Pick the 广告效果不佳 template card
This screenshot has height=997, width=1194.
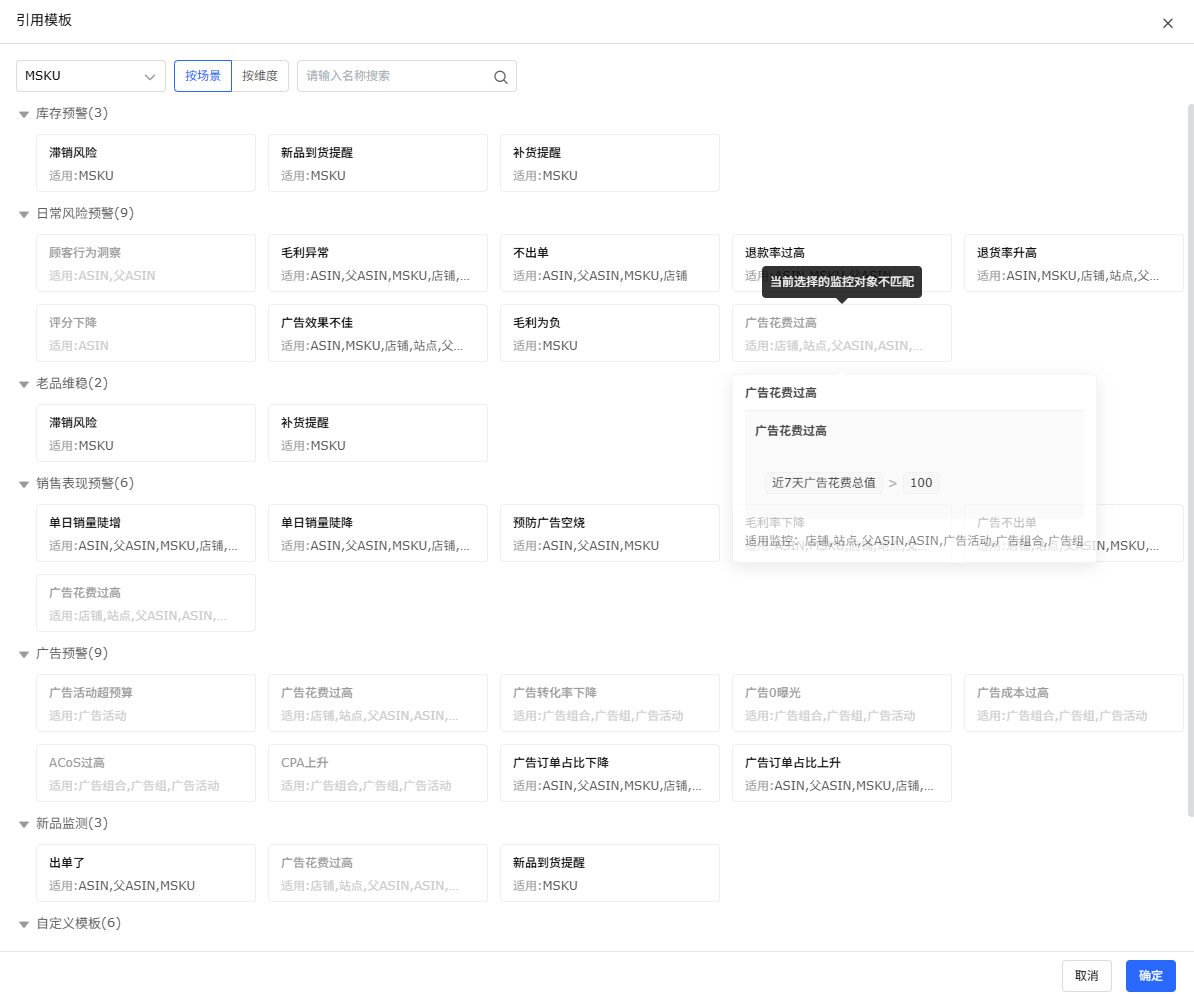[x=378, y=333]
